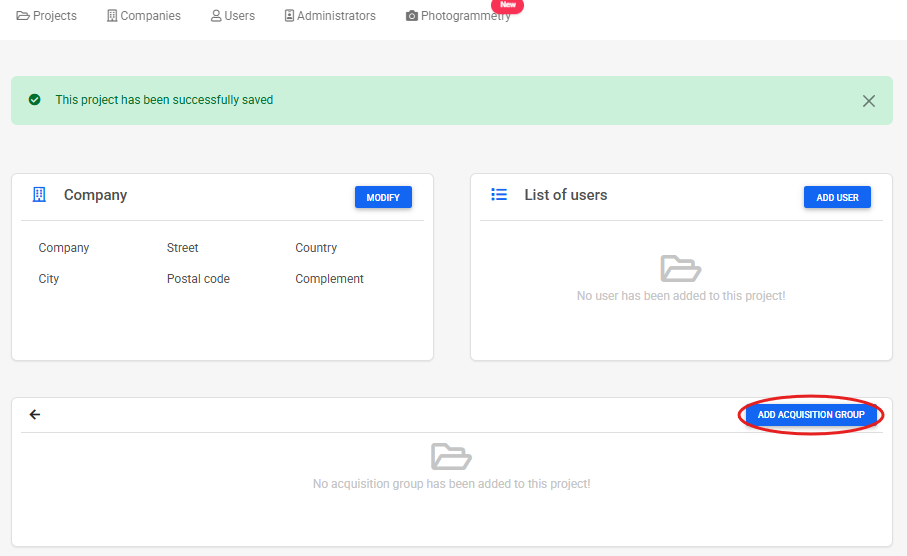Viewport: 907px width, 556px height.
Task: Click the list icon beside List of users
Action: (x=499, y=195)
